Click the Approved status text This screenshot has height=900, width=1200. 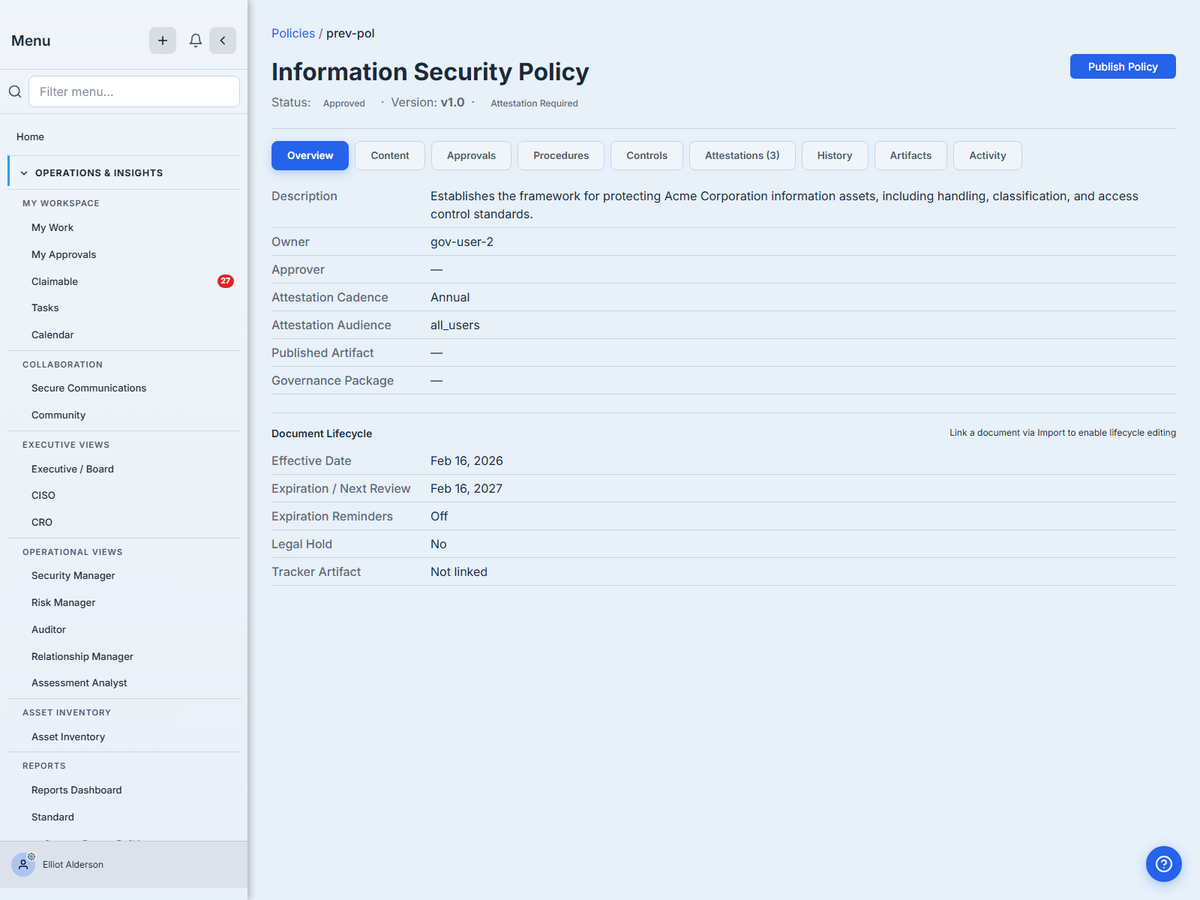pyautogui.click(x=344, y=103)
